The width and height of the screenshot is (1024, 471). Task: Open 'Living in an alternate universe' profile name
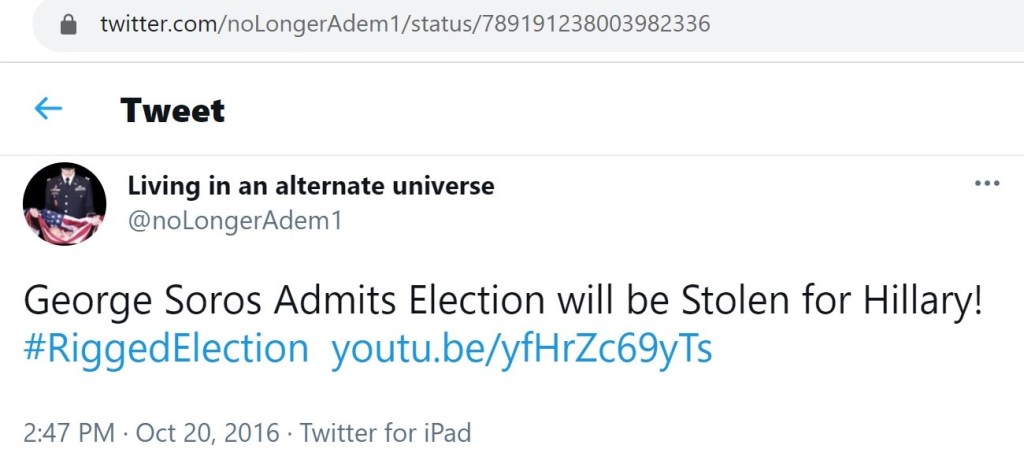click(310, 186)
